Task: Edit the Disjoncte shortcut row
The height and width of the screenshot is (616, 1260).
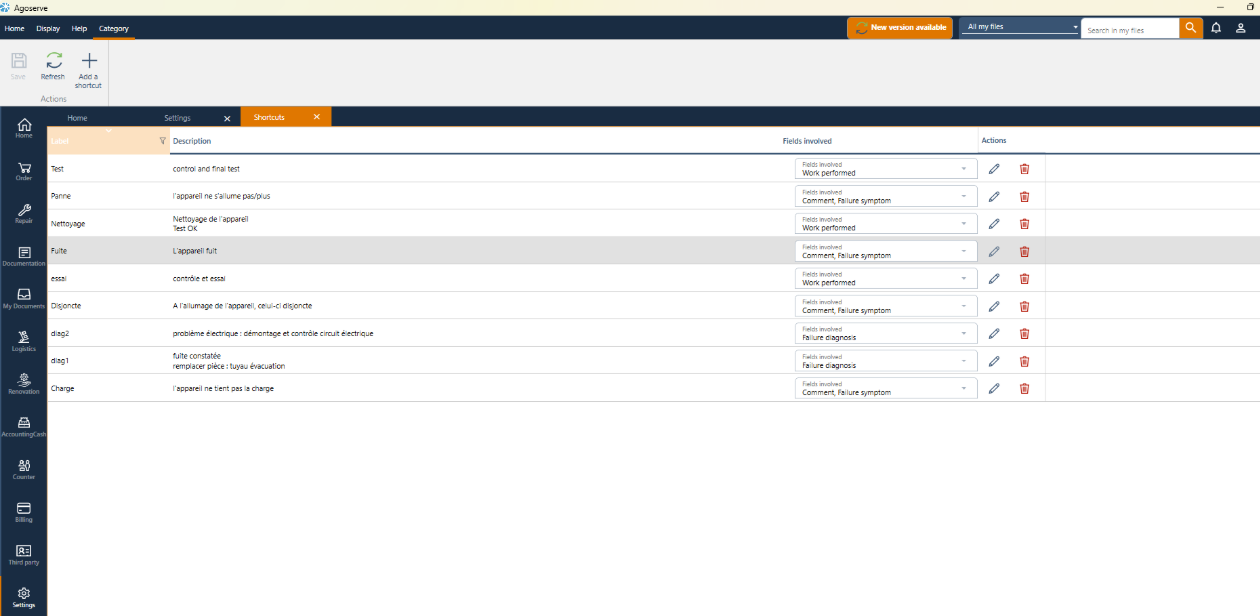Action: pos(994,306)
